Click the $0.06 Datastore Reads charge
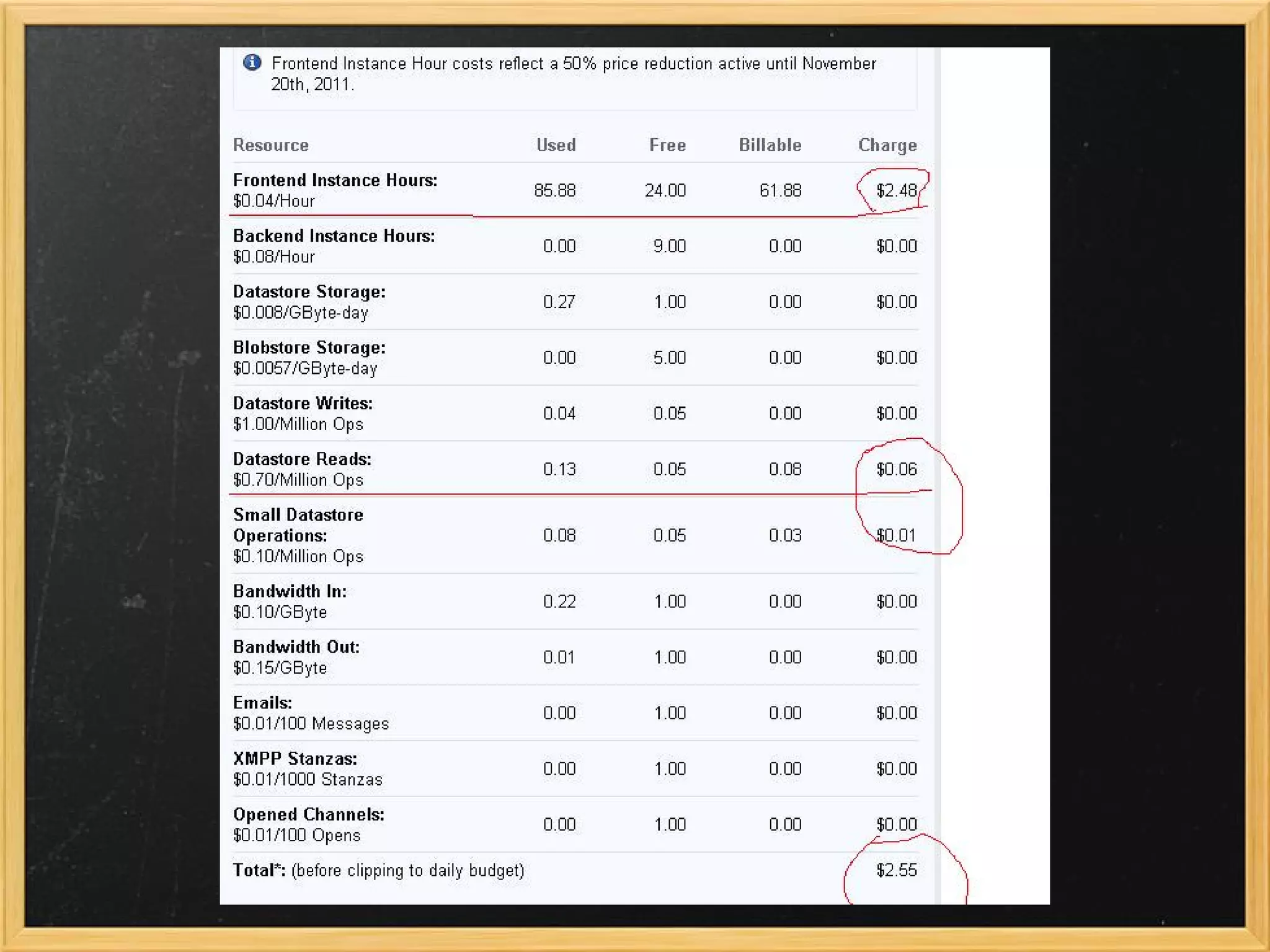 tap(896, 469)
